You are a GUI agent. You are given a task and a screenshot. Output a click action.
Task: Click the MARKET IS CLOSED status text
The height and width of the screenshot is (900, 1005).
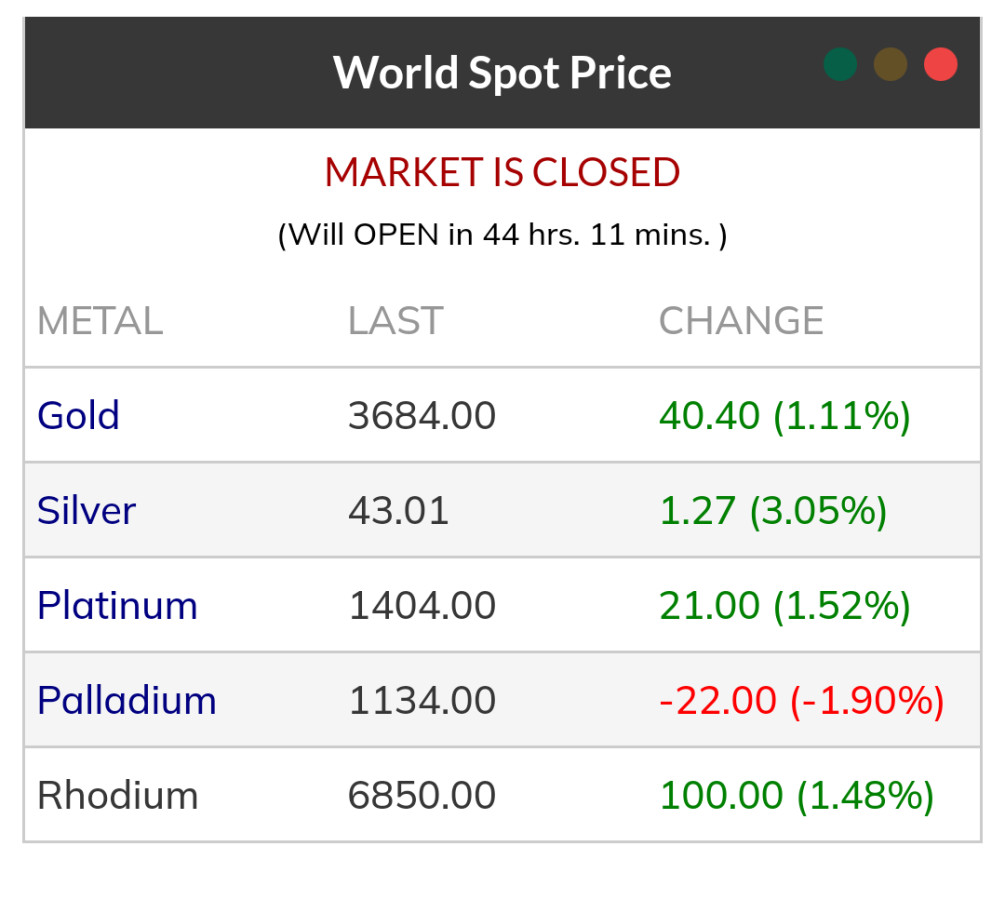(x=502, y=172)
